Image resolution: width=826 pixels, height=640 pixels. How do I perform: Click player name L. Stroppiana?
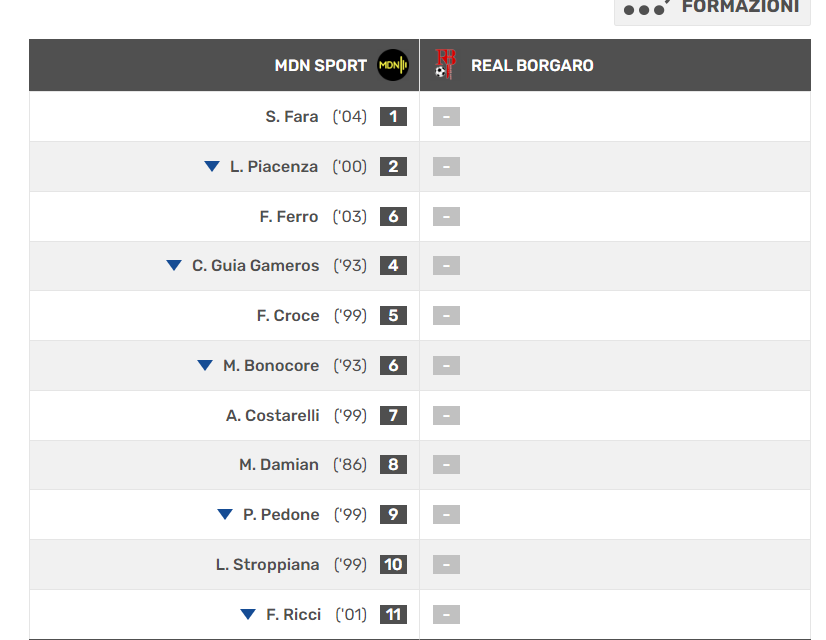click(267, 565)
